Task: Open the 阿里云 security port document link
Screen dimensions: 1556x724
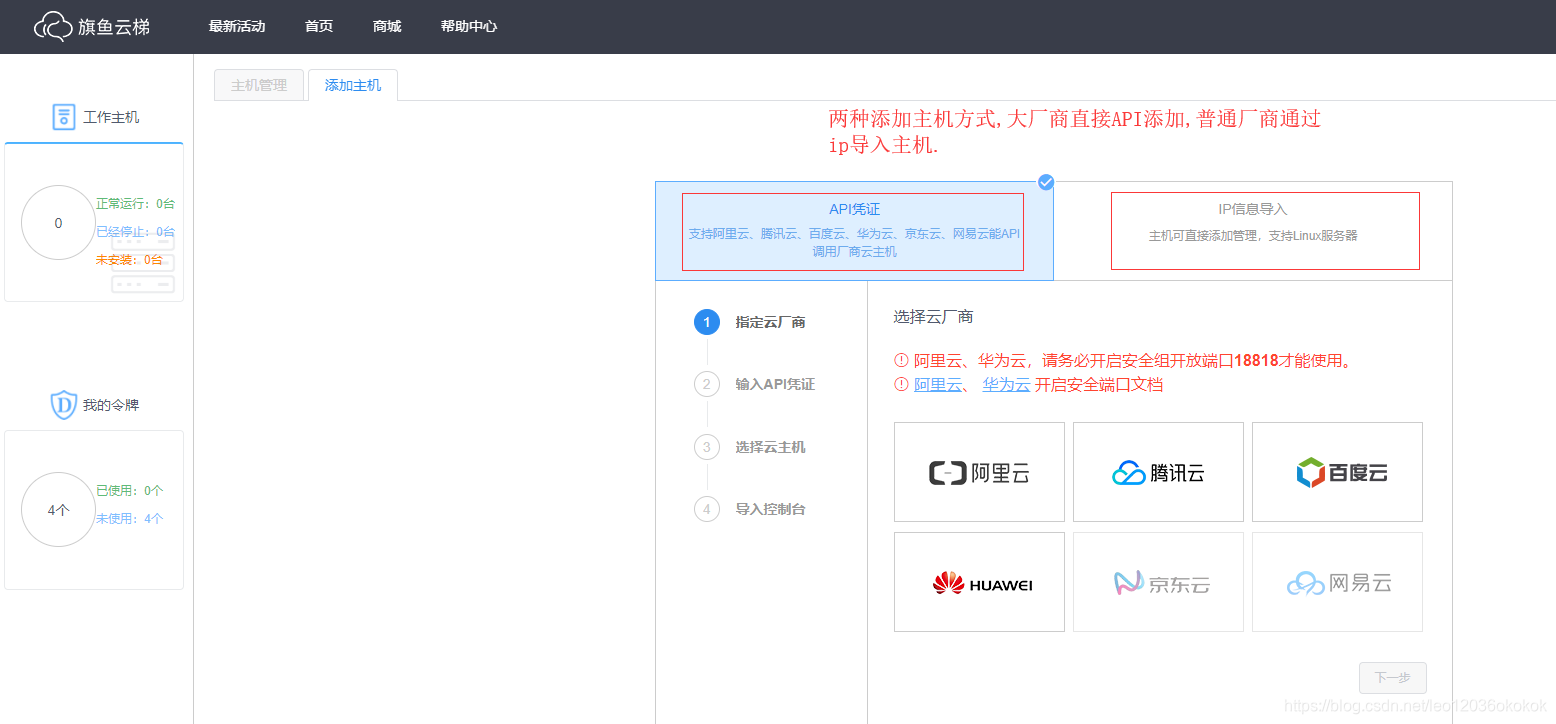Action: click(x=938, y=385)
